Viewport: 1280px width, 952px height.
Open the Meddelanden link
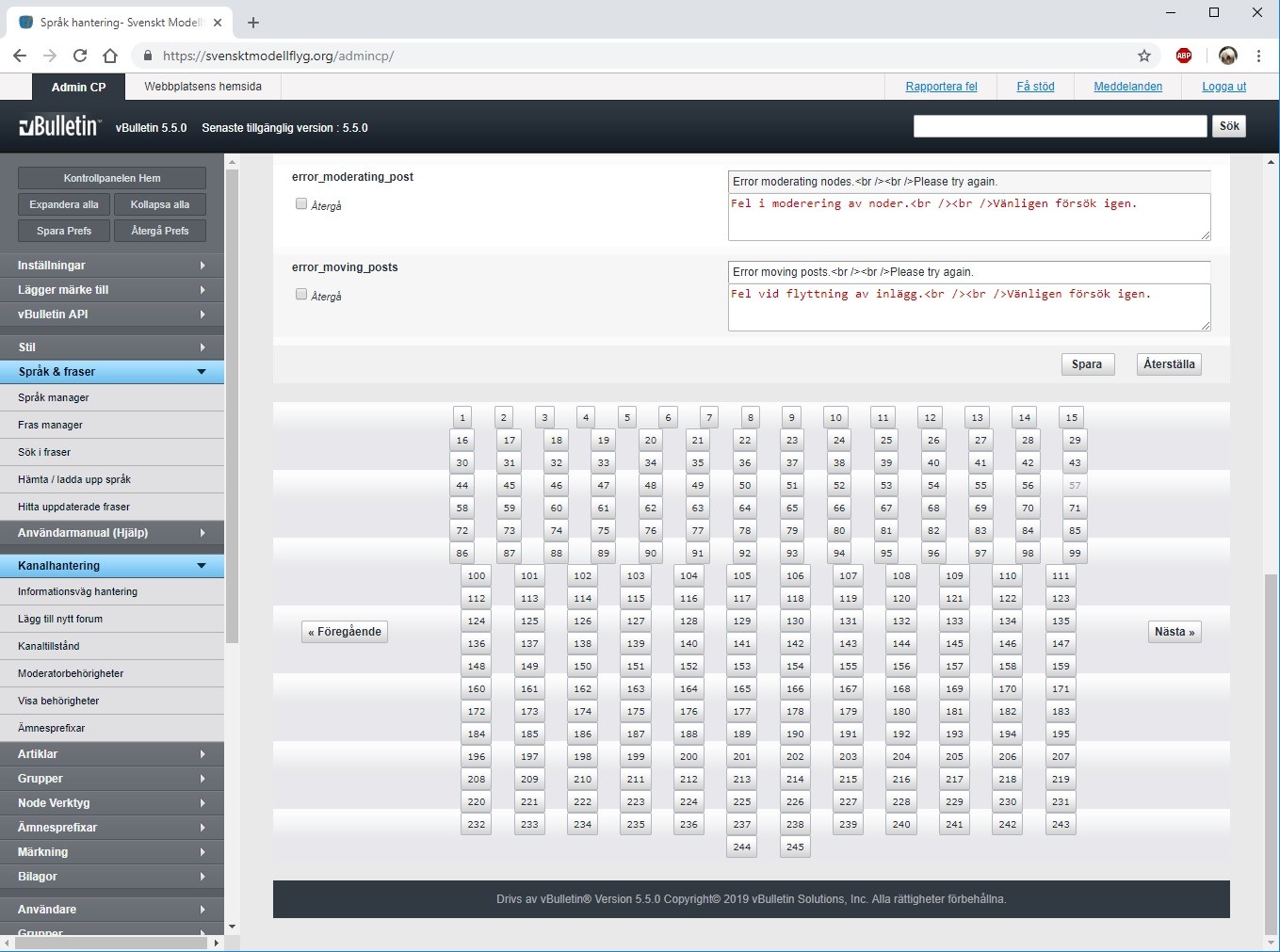click(1127, 87)
